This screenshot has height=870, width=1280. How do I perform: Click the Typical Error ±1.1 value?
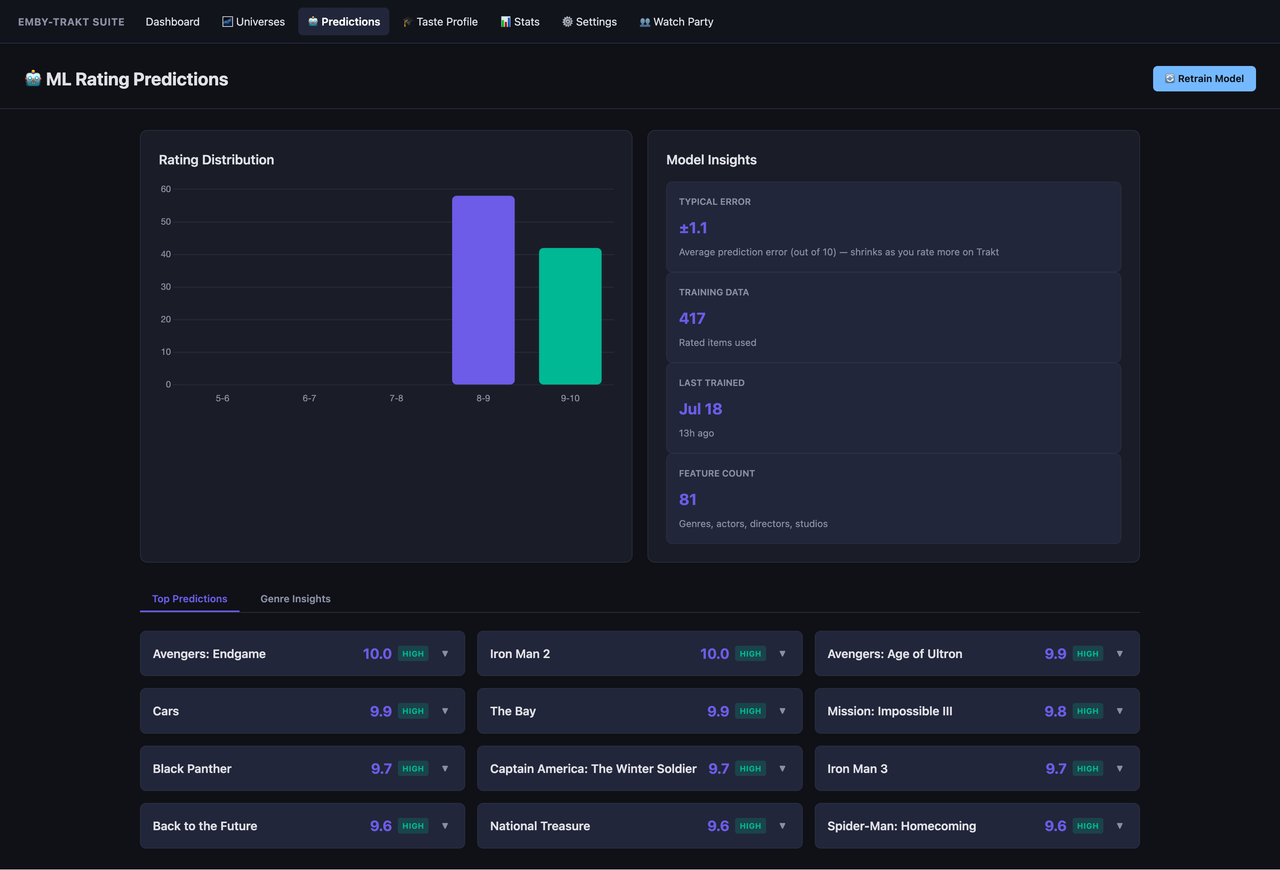tap(693, 228)
